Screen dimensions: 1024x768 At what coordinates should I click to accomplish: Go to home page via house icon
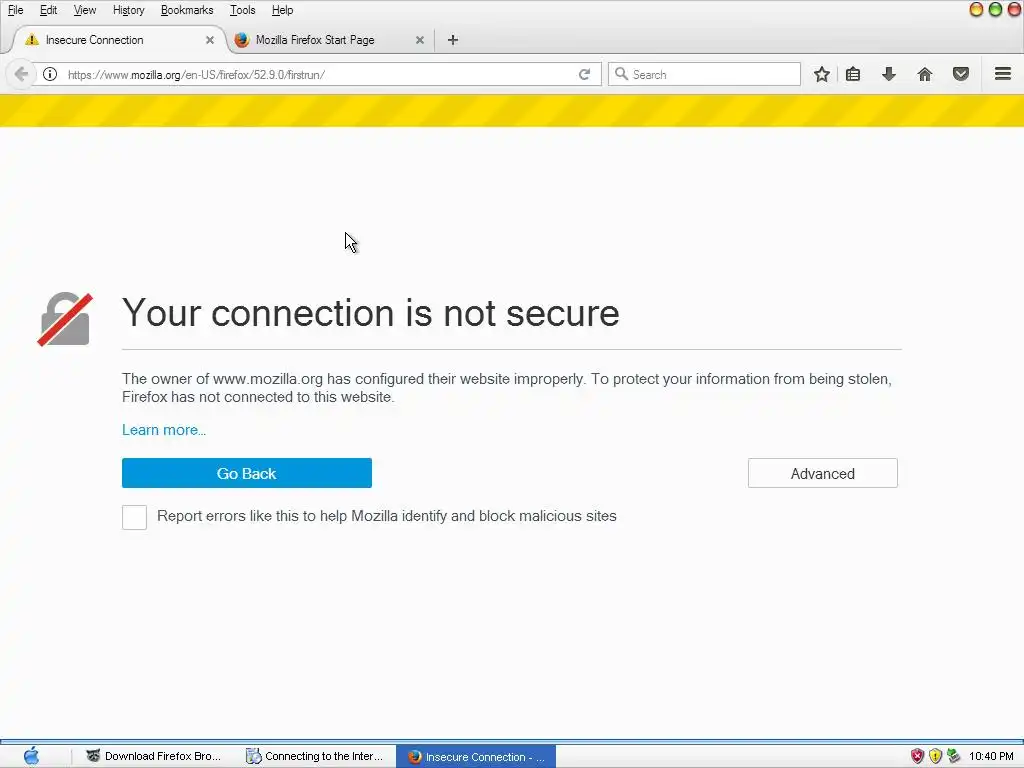click(x=925, y=74)
